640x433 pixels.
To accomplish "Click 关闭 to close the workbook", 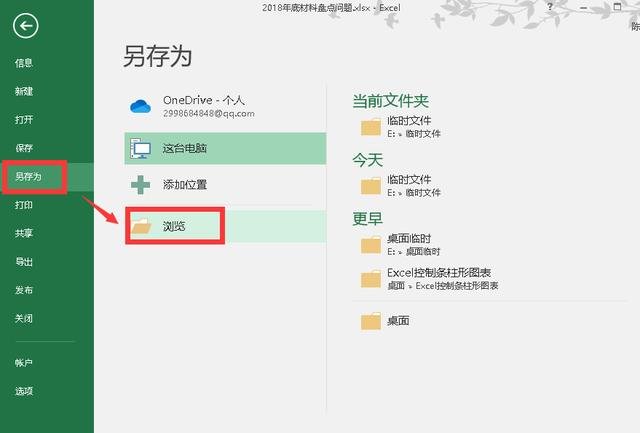I will 24,318.
